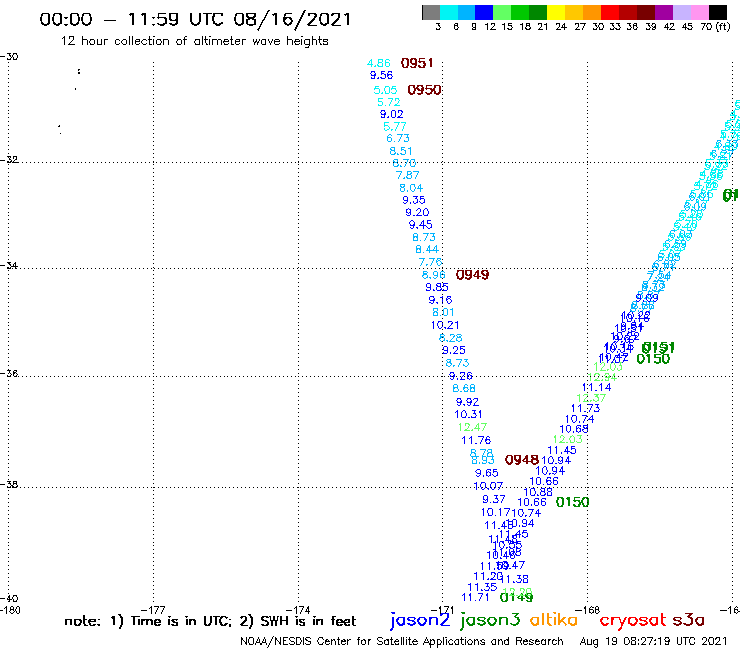Screen dimensions: 740x650
Task: Click the wave height value '10.21'
Action: tap(445, 325)
